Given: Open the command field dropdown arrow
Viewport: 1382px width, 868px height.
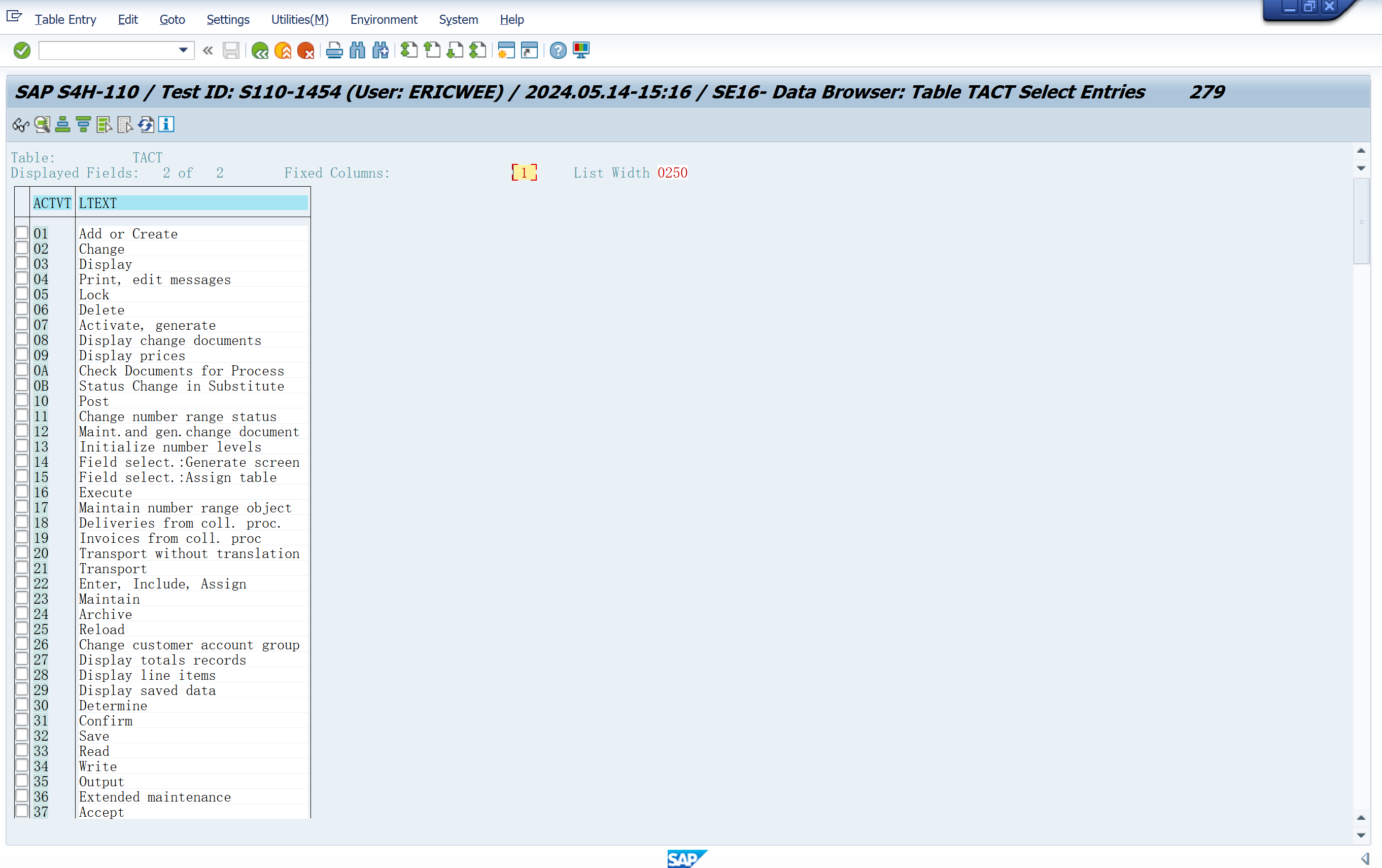Looking at the screenshot, I should (x=183, y=51).
